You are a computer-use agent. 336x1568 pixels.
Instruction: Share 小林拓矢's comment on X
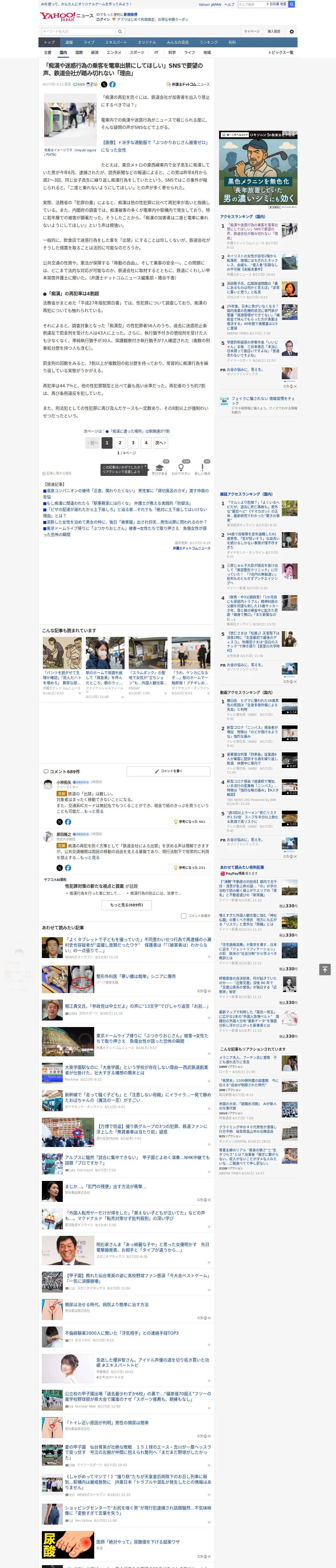[60, 822]
